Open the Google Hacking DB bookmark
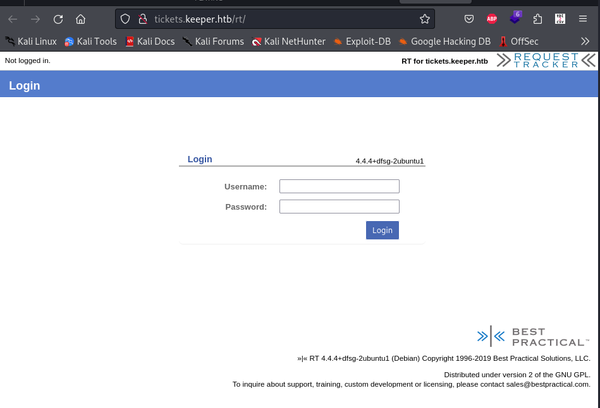 click(447, 41)
